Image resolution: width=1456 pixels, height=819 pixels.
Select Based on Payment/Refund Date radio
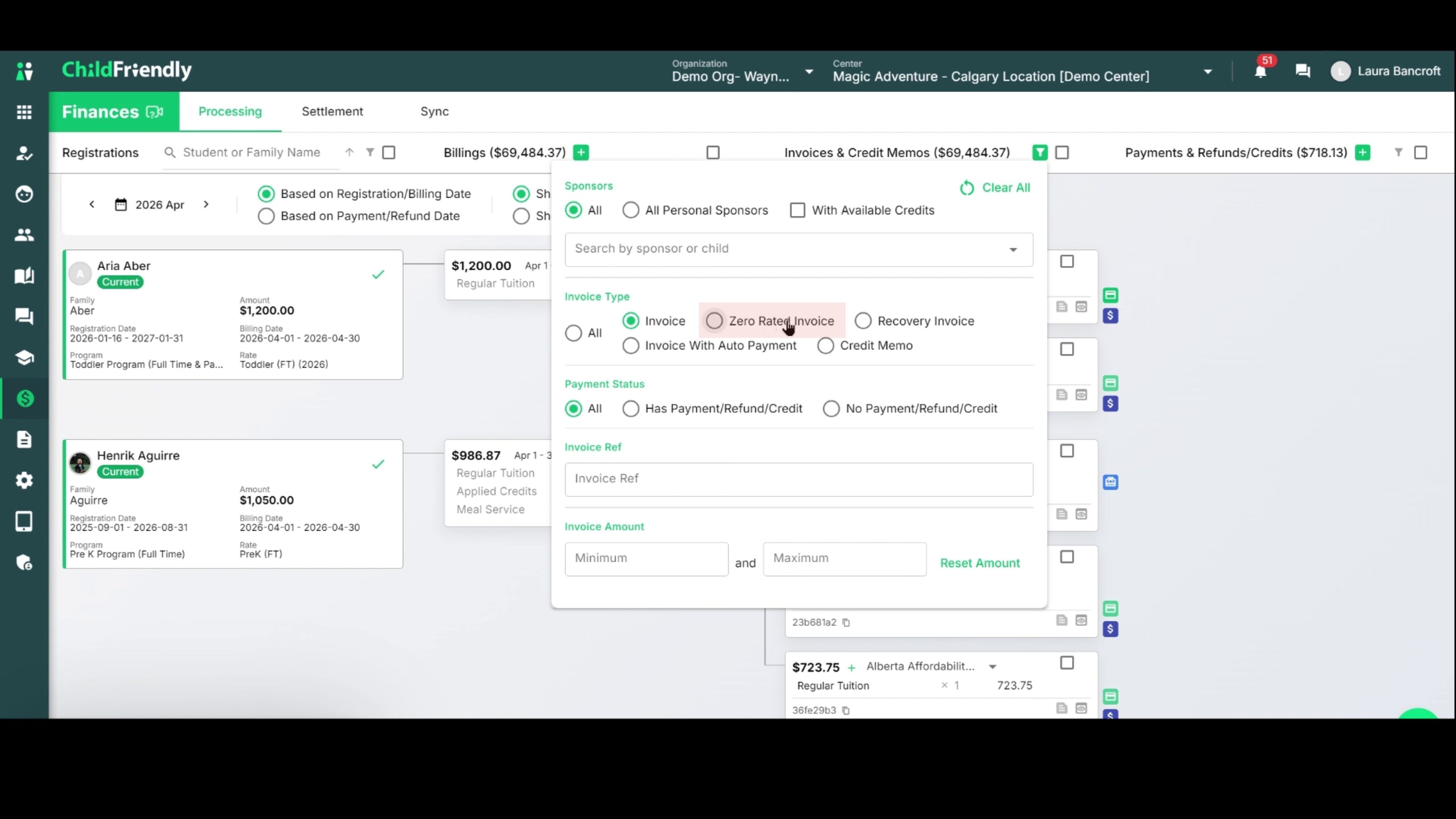click(266, 216)
